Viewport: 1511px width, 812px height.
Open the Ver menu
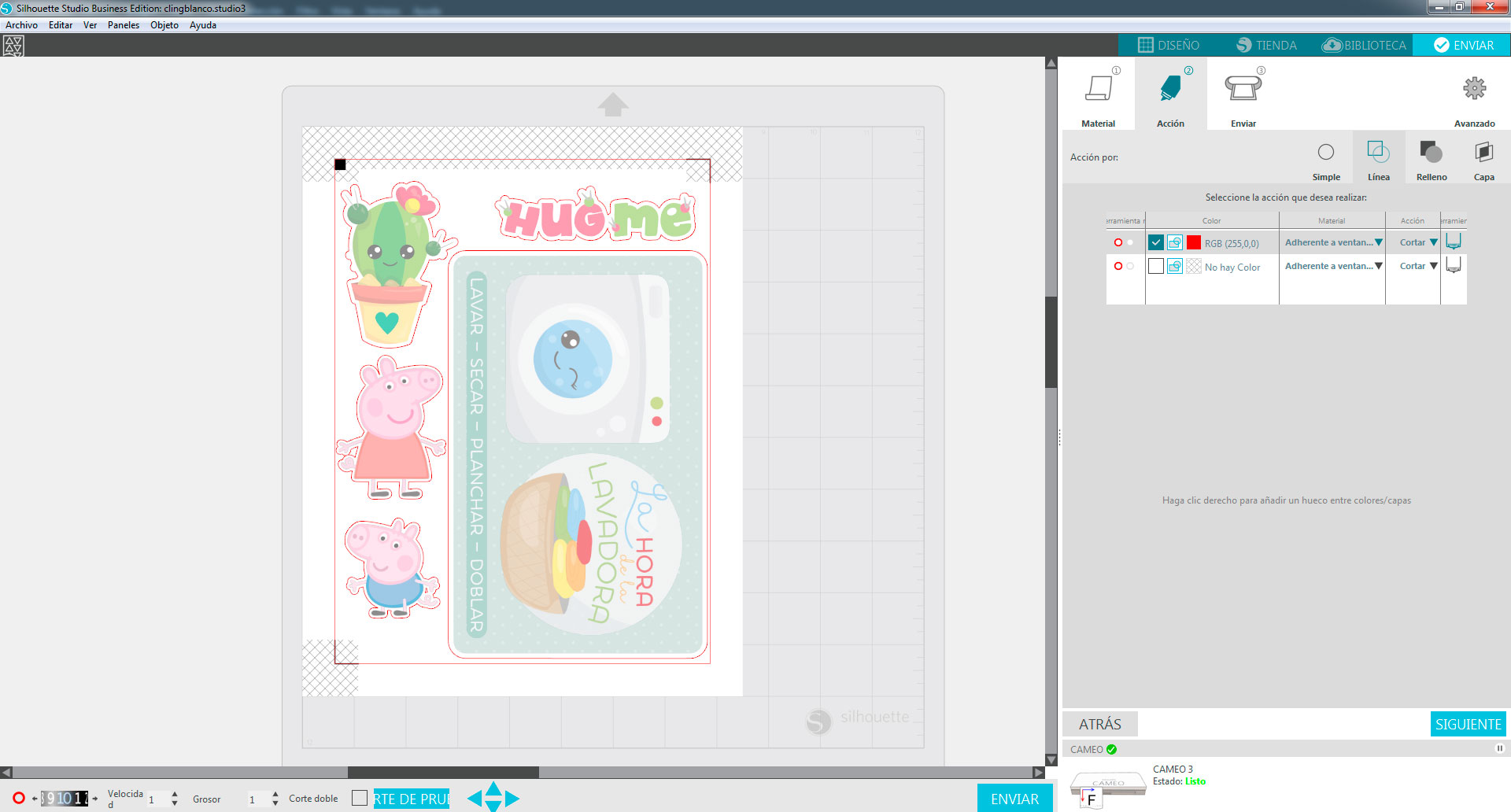[x=91, y=25]
